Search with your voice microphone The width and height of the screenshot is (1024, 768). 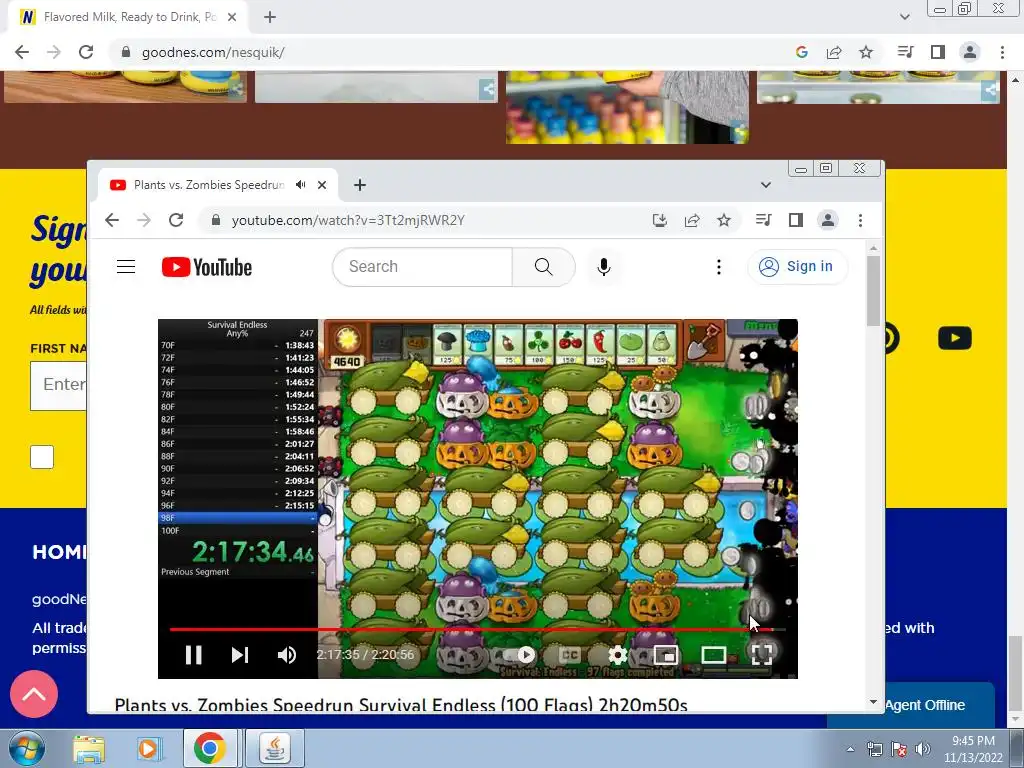604,266
